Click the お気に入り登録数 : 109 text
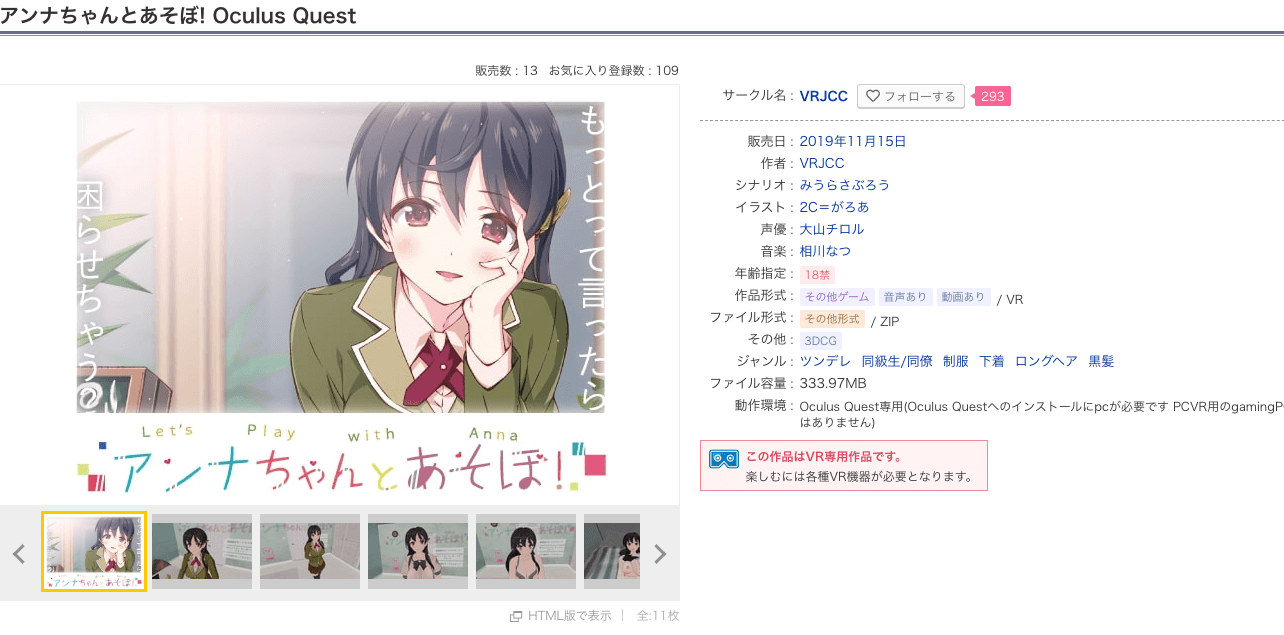Image resolution: width=1284 pixels, height=635 pixels. (614, 71)
